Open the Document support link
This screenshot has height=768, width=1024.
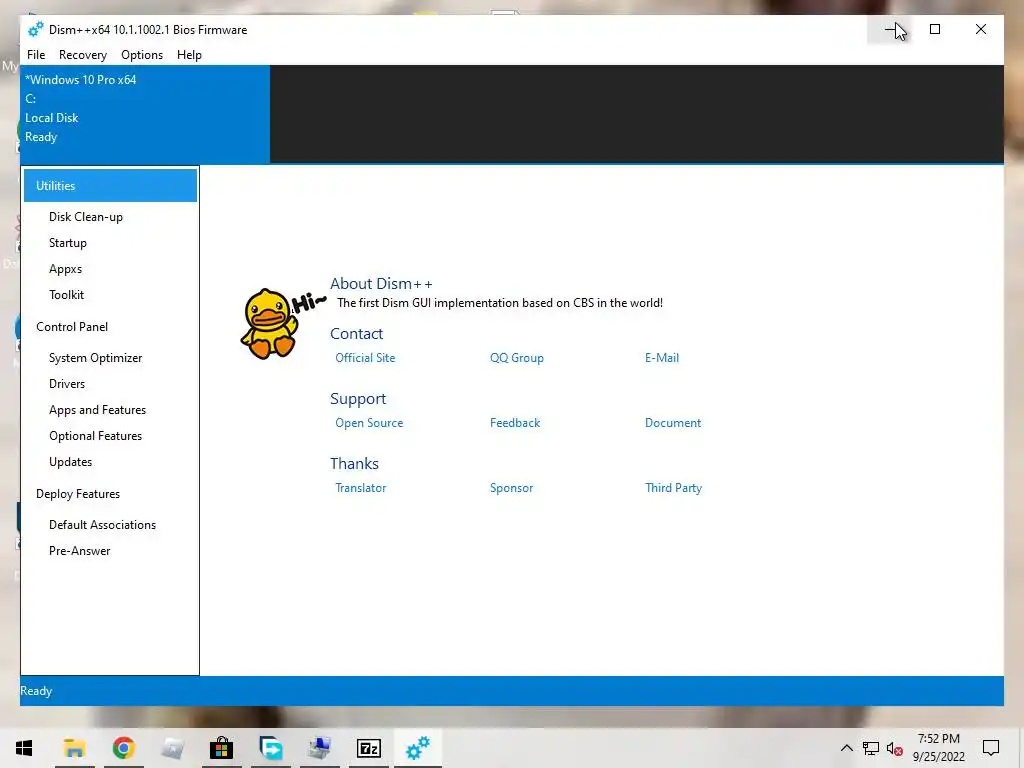click(673, 423)
